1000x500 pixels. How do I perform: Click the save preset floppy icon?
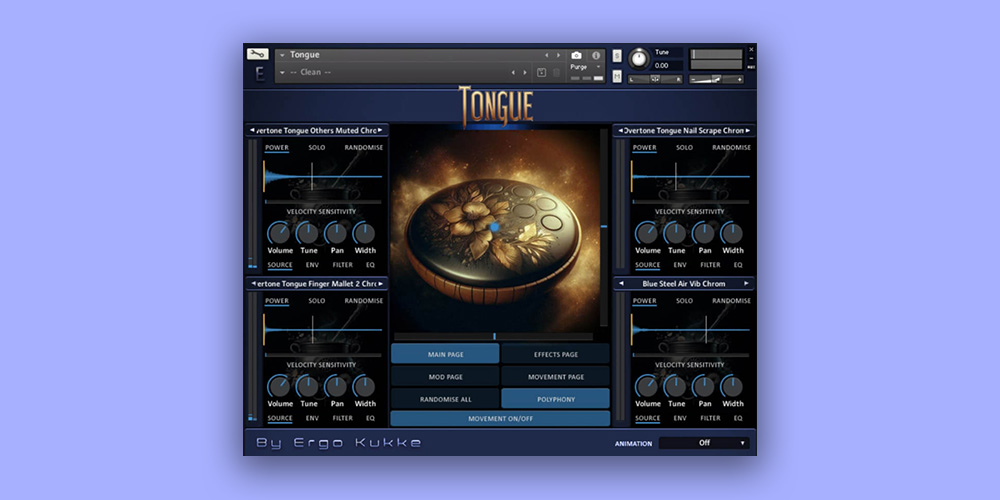pyautogui.click(x=541, y=72)
